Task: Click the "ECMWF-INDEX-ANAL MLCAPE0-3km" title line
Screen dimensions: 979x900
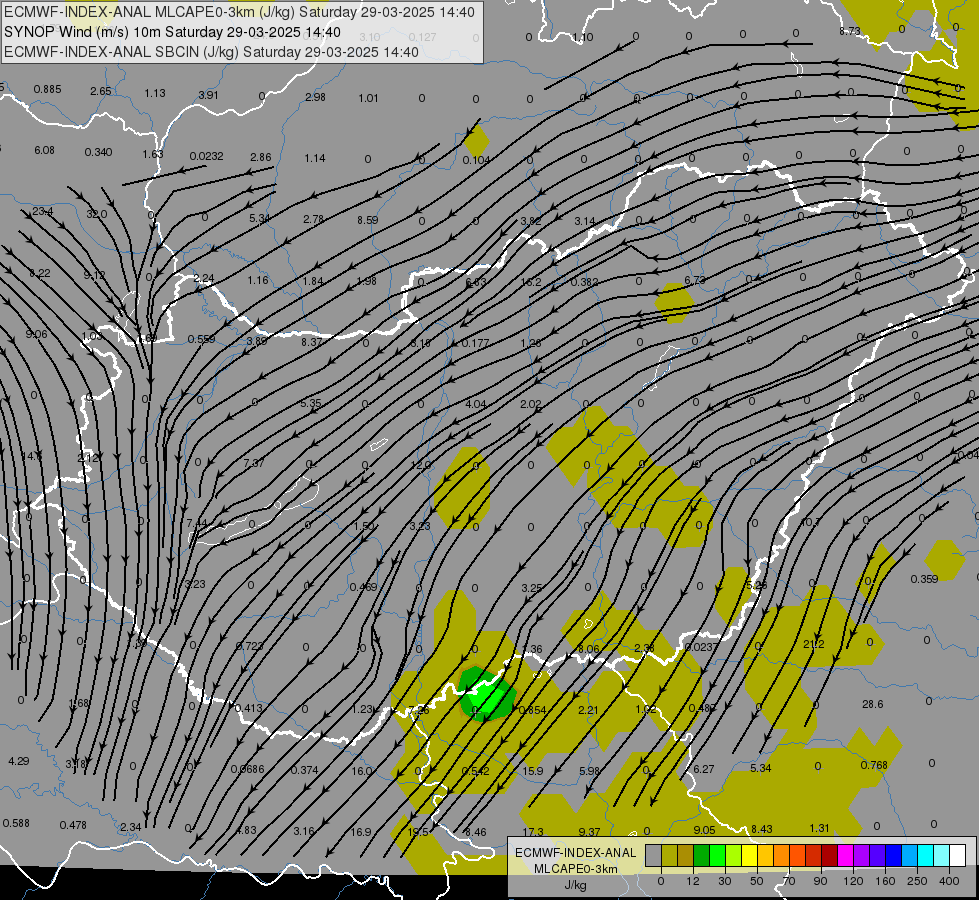Action: (x=239, y=12)
